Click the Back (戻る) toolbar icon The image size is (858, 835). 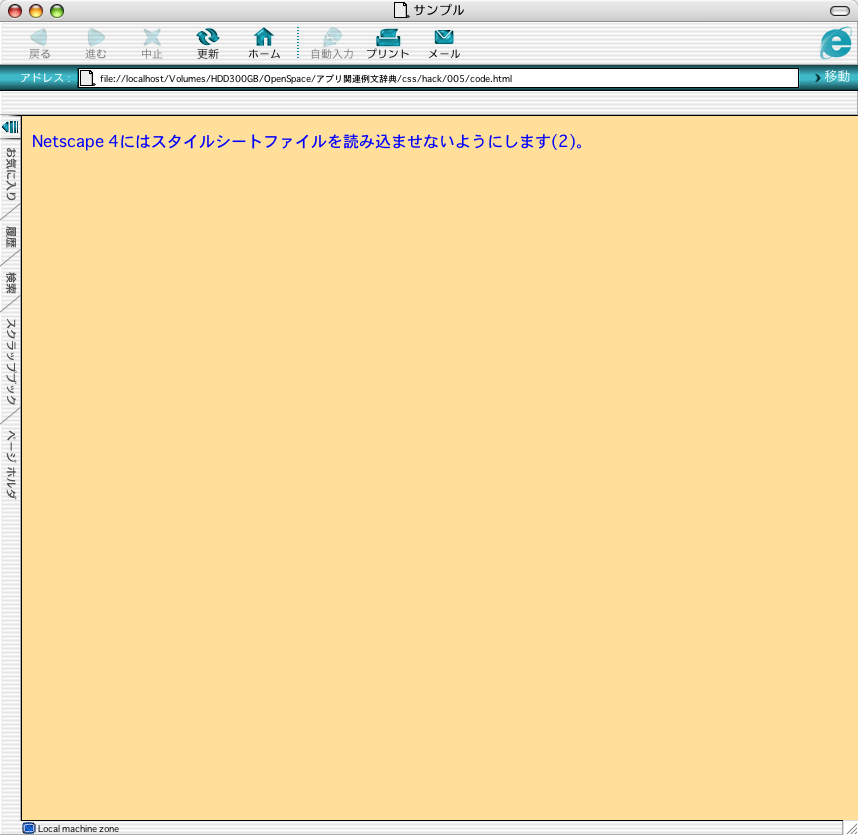[x=39, y=37]
